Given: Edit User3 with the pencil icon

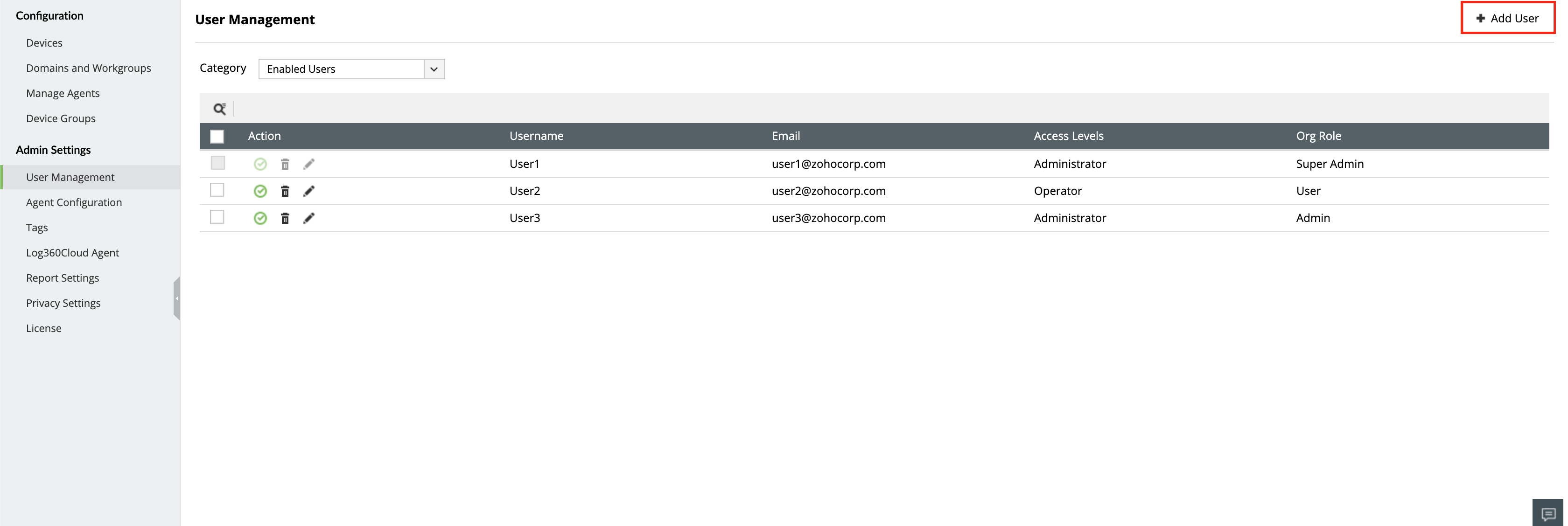Looking at the screenshot, I should pyautogui.click(x=309, y=218).
